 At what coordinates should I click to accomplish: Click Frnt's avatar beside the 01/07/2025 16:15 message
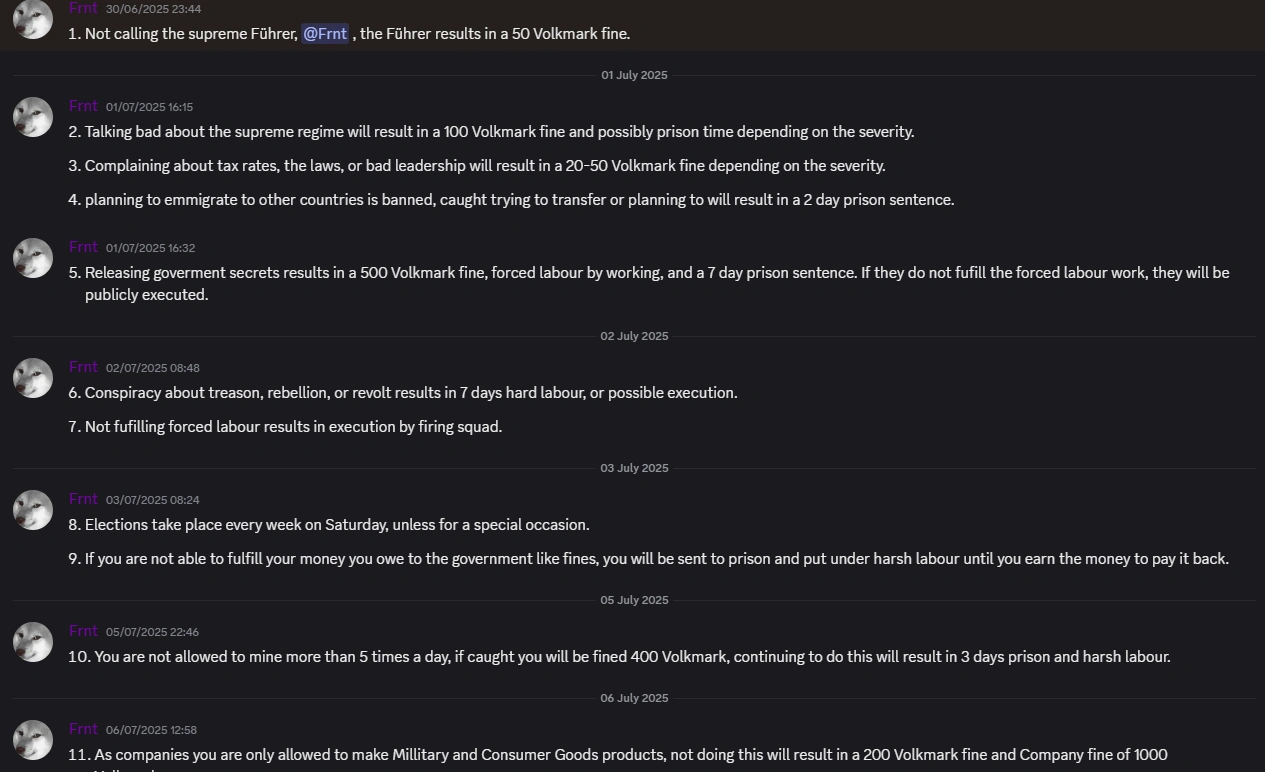(33, 117)
